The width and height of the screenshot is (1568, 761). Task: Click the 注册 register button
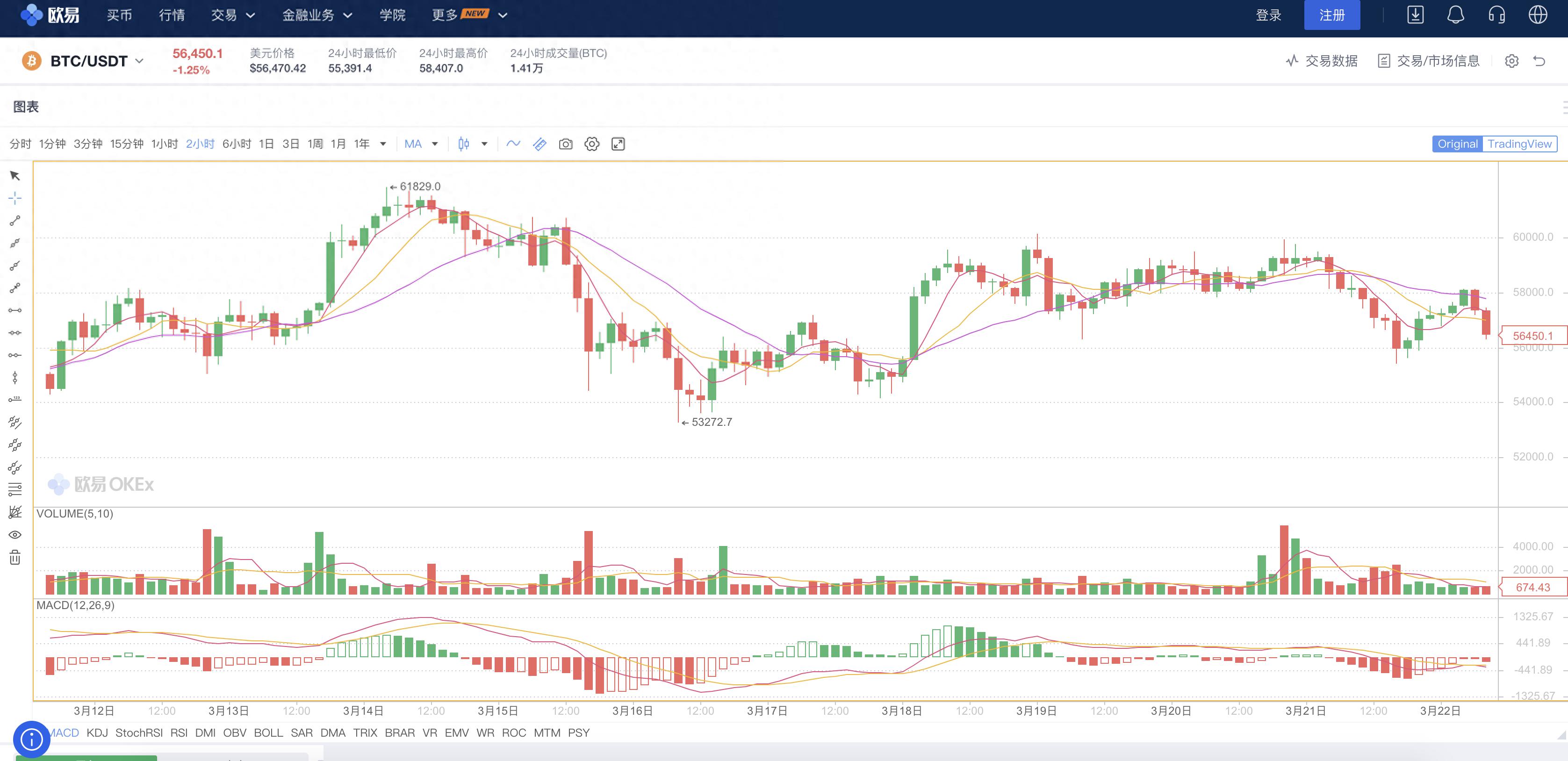1331,15
